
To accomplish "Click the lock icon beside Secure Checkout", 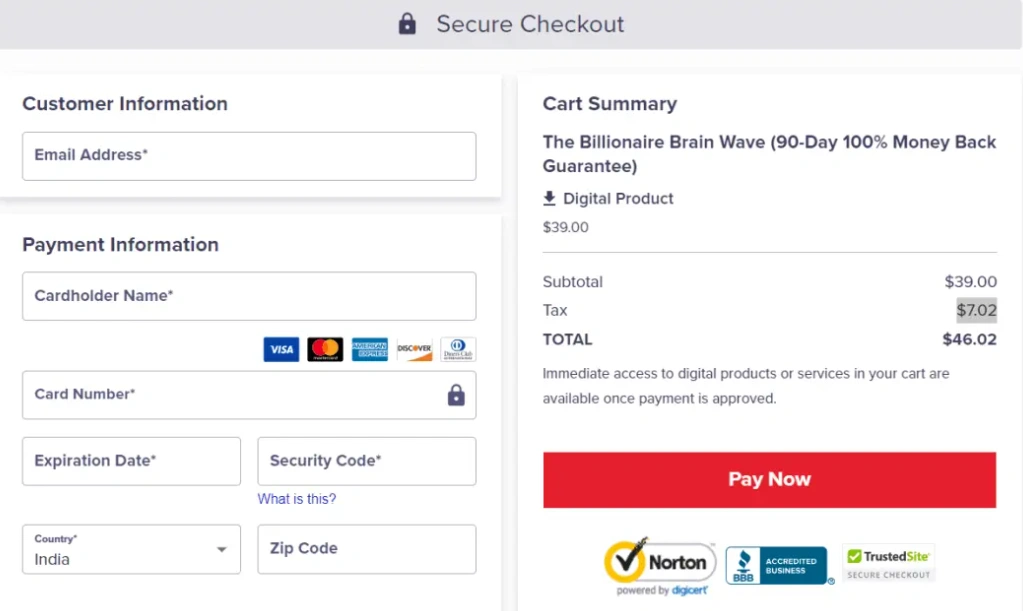I will tap(407, 24).
